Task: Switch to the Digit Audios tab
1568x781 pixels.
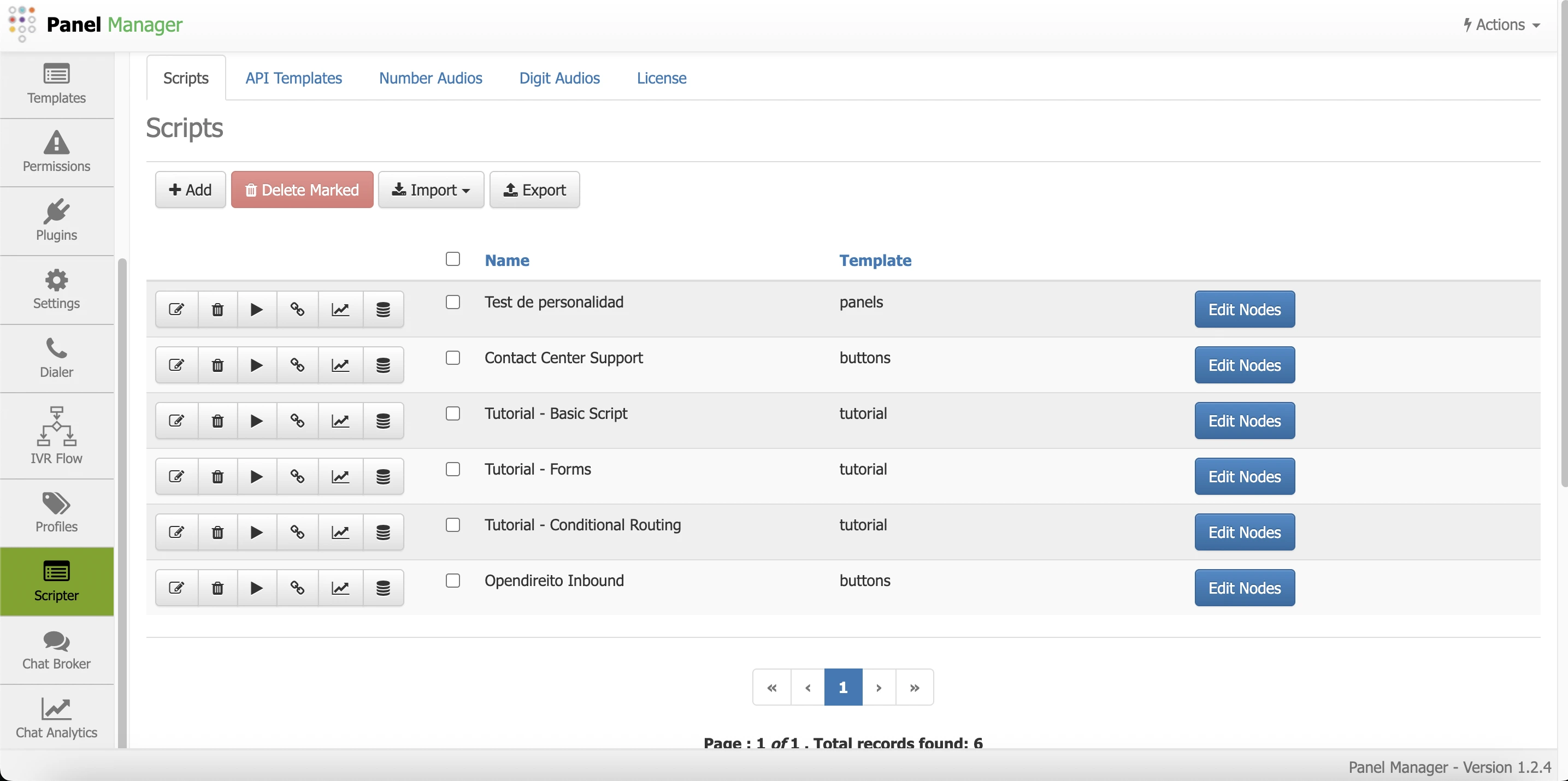Action: click(559, 78)
